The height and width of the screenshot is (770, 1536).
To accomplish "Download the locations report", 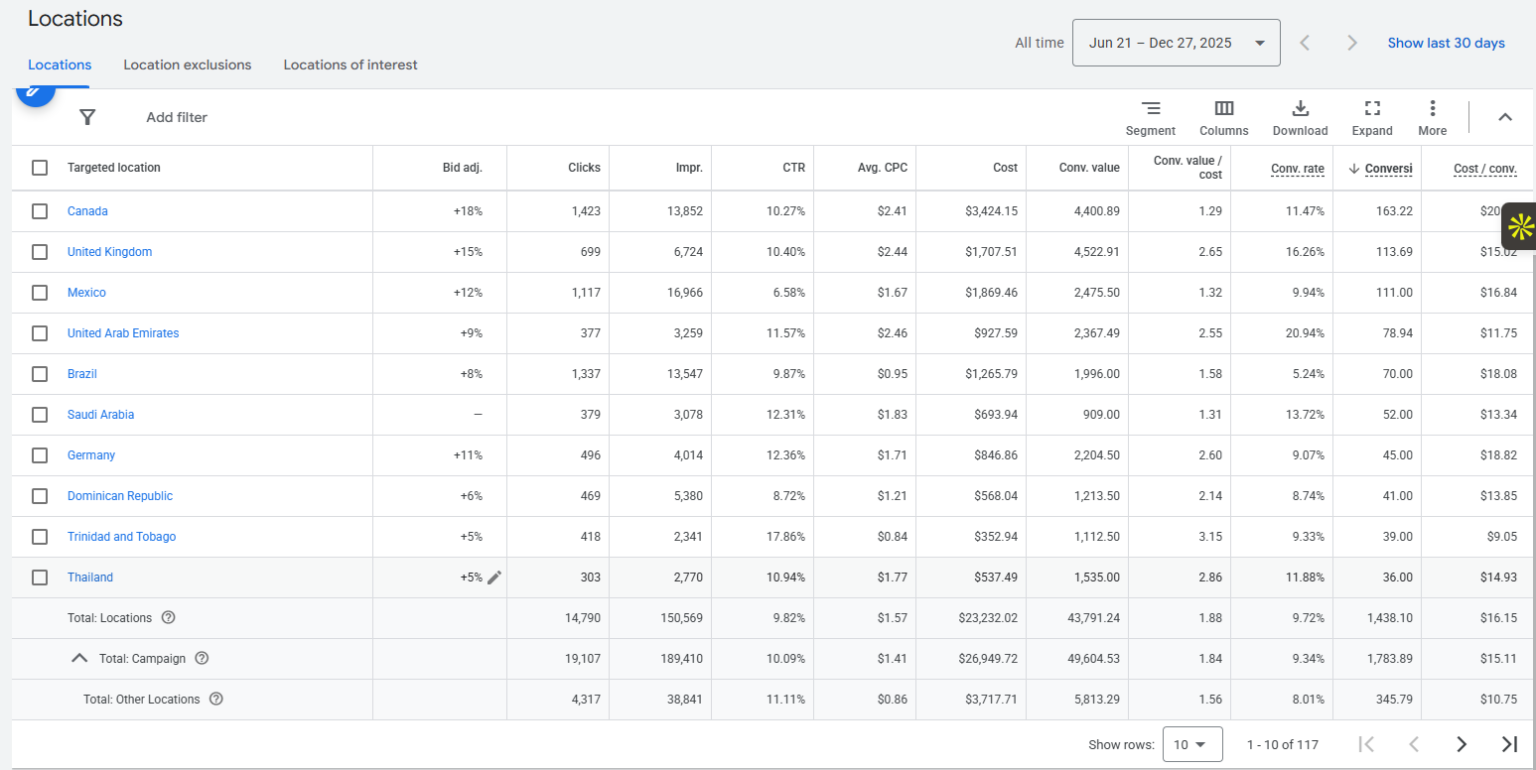I will [x=1300, y=117].
